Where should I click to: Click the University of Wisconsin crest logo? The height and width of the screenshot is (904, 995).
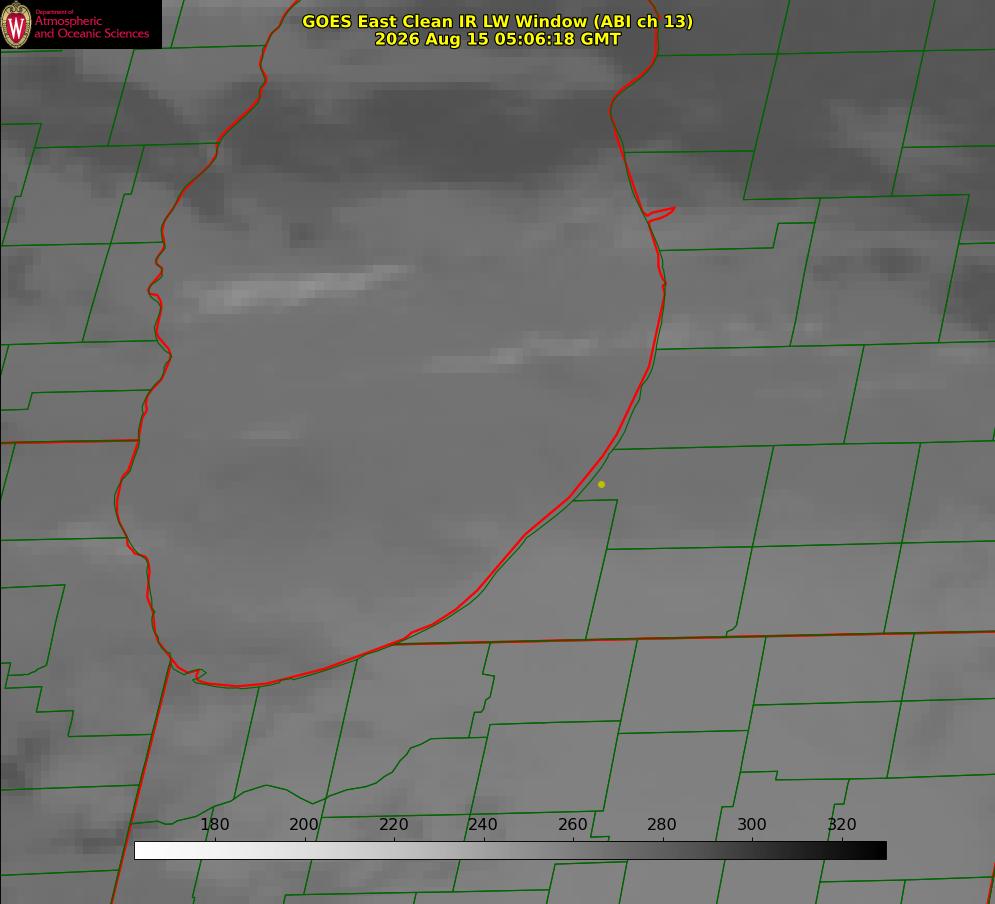tap(16, 24)
